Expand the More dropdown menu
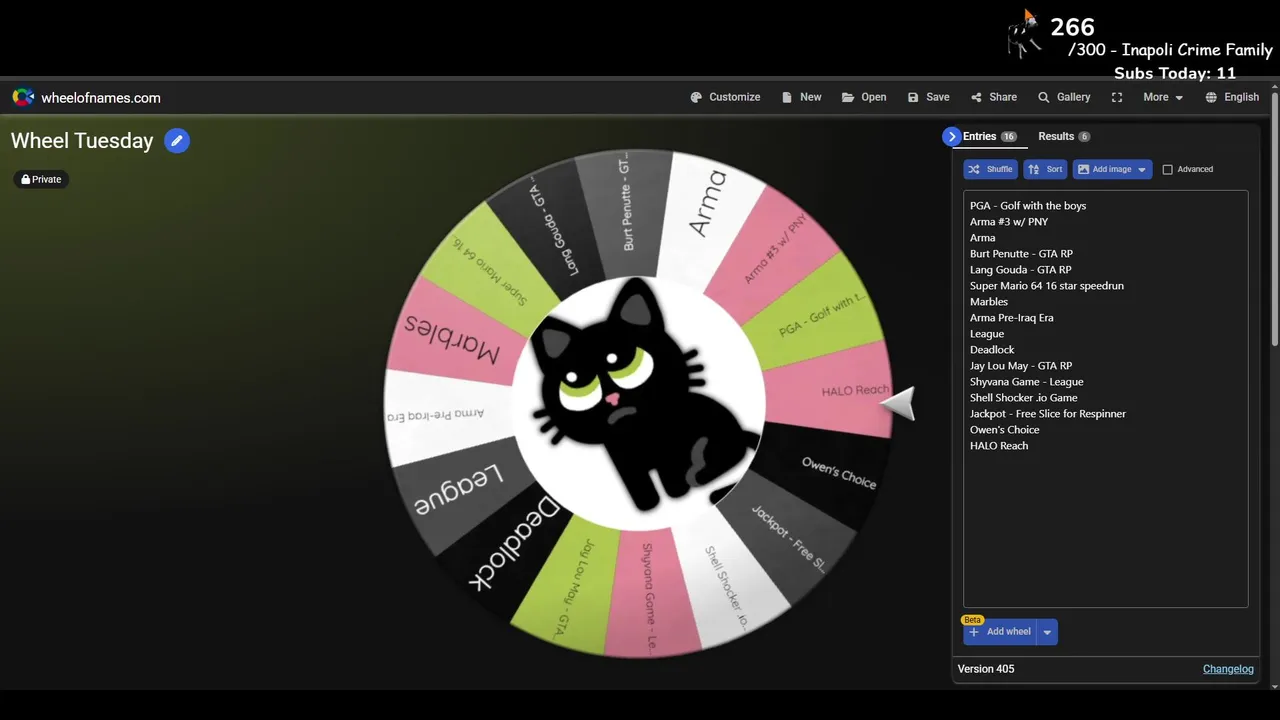 [1163, 97]
